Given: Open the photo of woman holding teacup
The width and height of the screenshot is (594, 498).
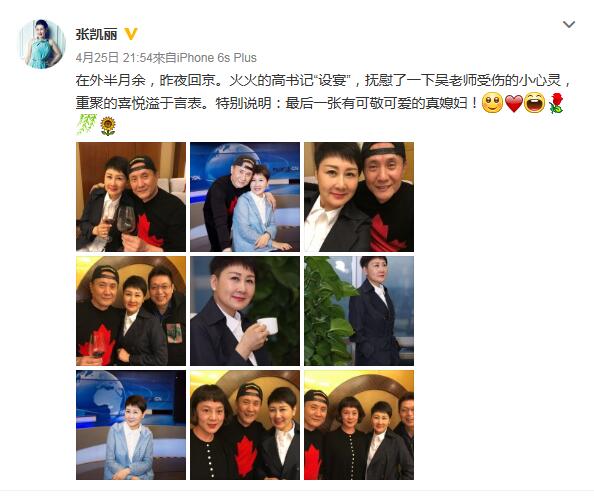Looking at the screenshot, I should click(x=245, y=311).
